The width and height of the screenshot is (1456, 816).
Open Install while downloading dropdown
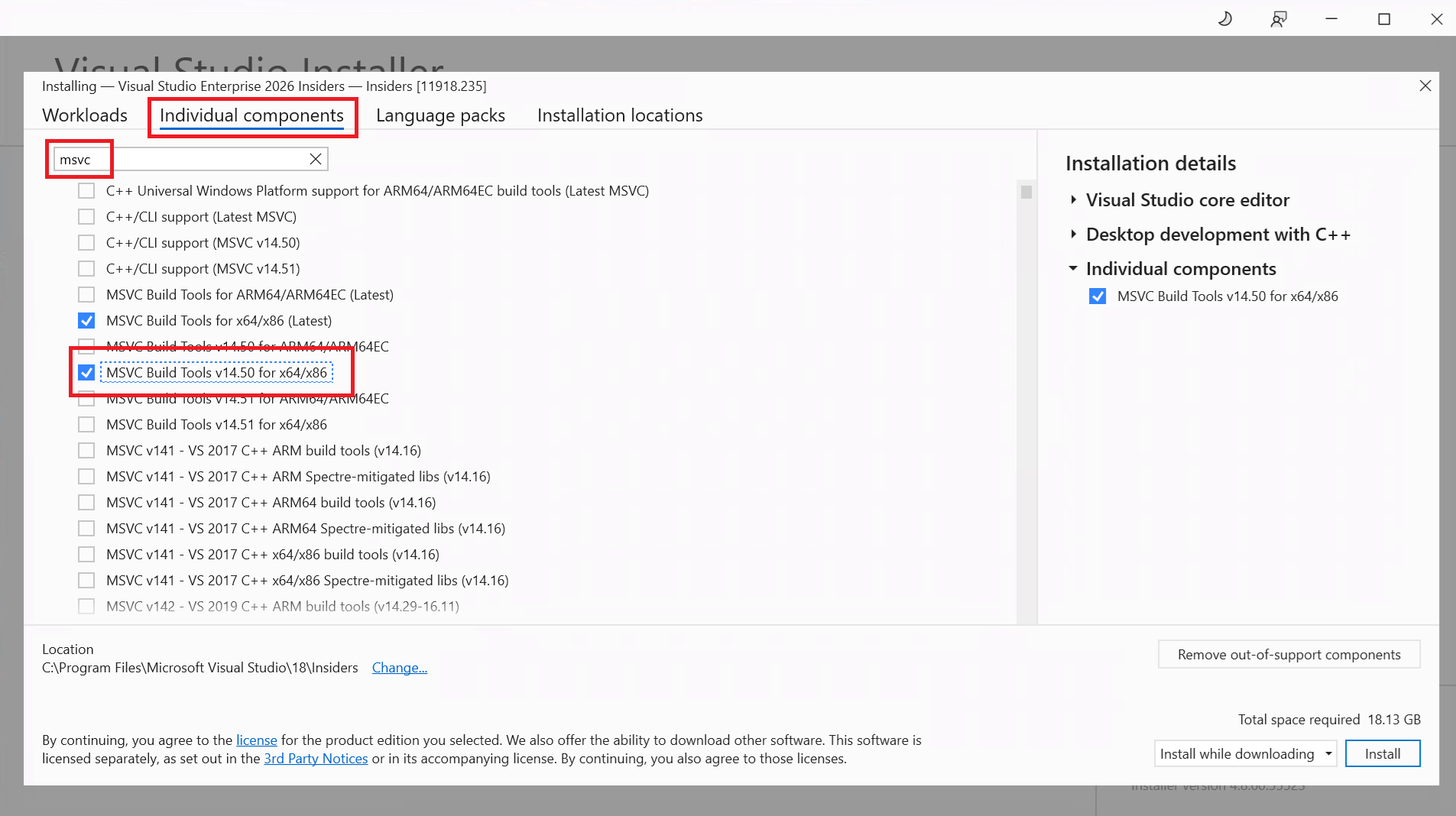[1245, 754]
